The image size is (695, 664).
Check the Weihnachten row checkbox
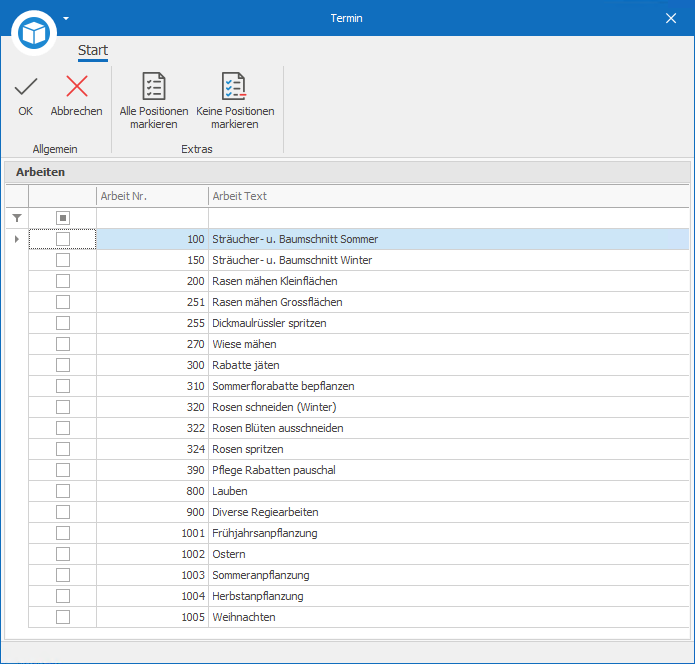[x=63, y=617]
